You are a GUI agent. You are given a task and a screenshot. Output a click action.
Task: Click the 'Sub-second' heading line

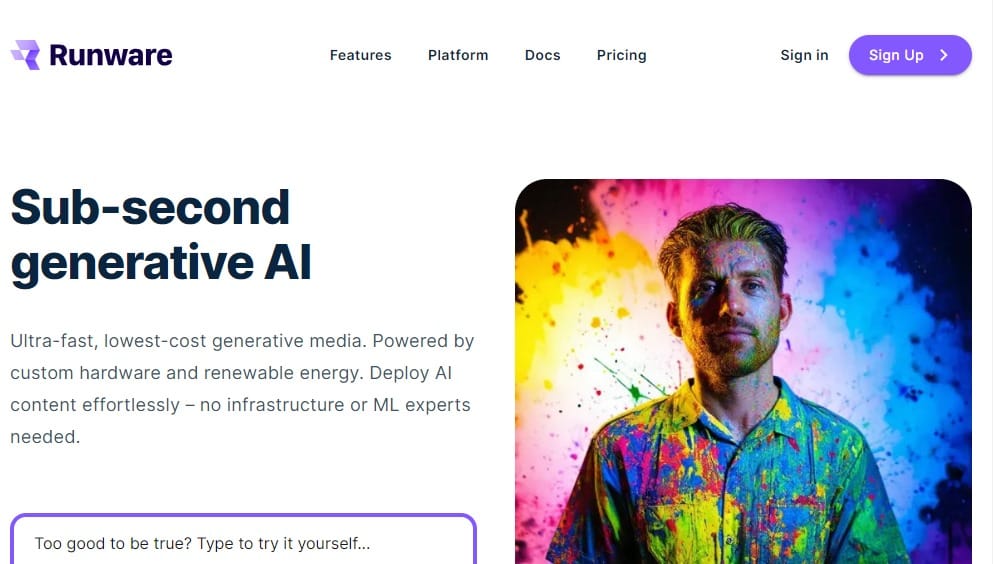[150, 207]
